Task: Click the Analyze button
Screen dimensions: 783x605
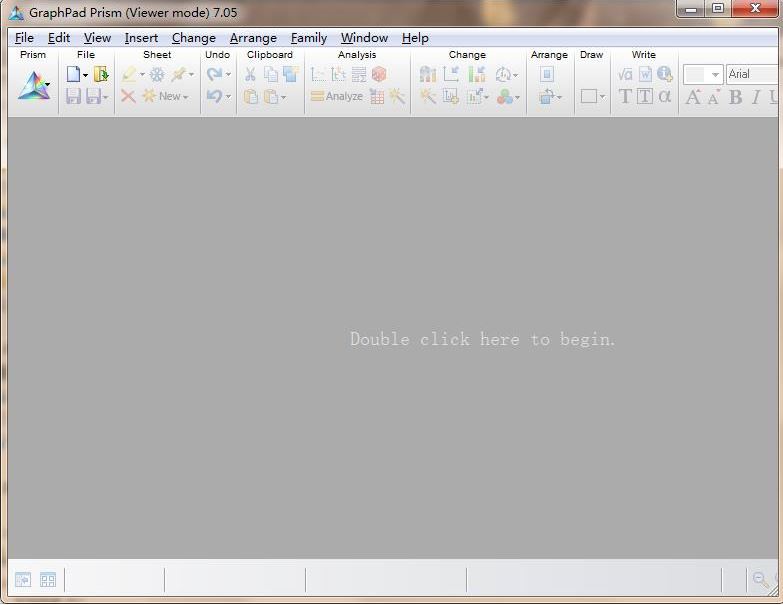Action: (x=336, y=96)
